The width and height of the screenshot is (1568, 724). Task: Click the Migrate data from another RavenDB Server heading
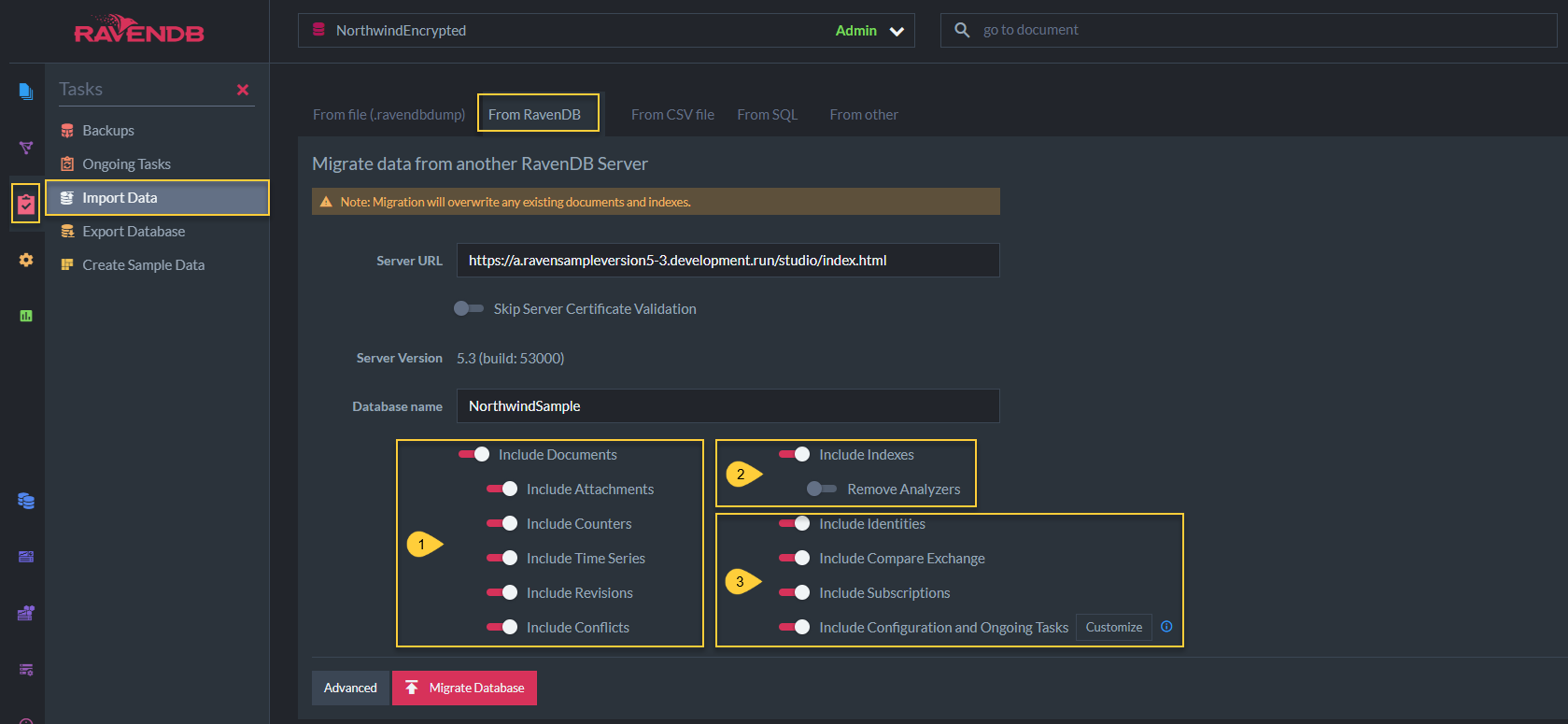(x=480, y=163)
